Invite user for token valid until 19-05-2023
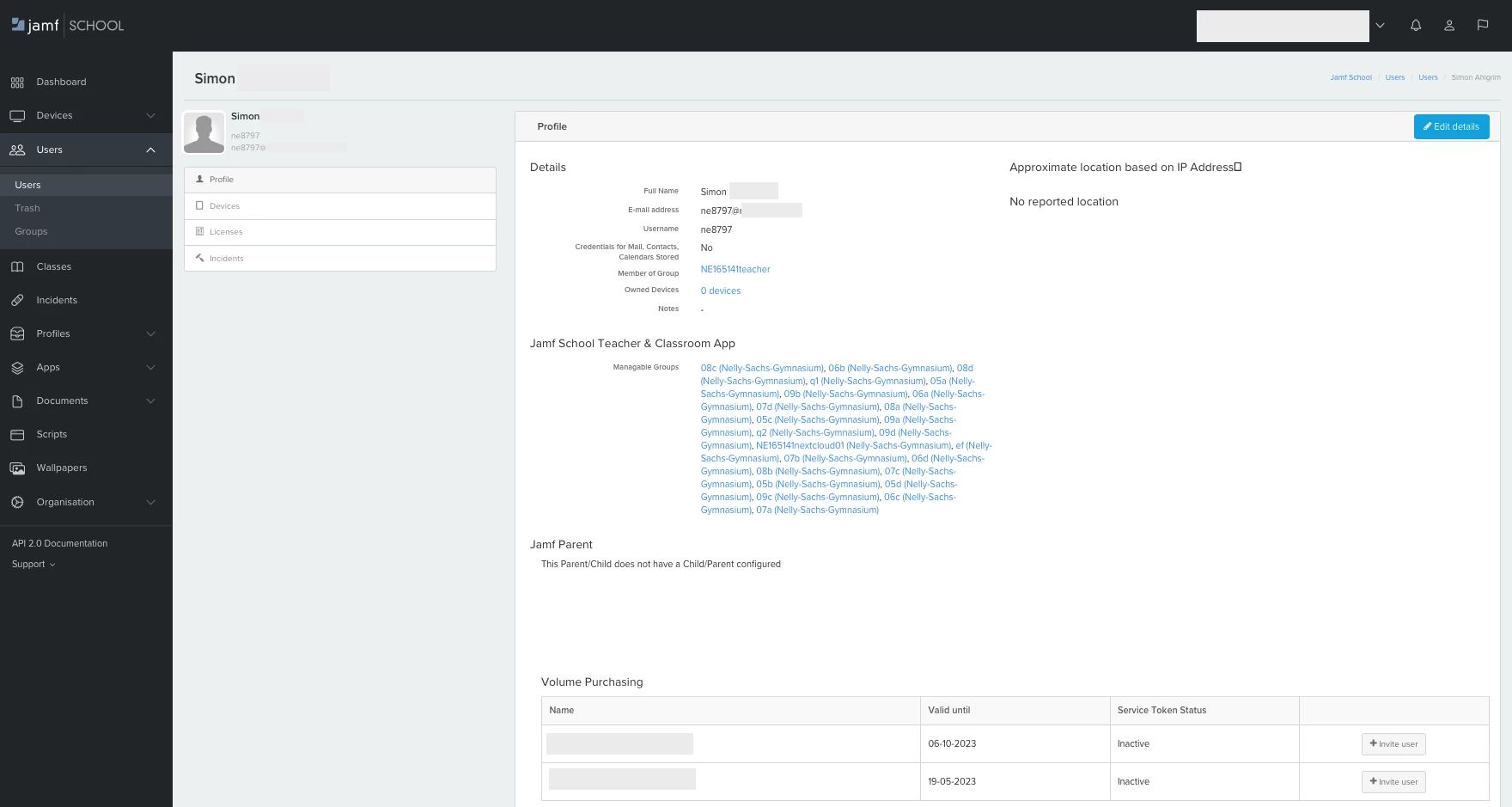This screenshot has height=807, width=1512. point(1393,782)
